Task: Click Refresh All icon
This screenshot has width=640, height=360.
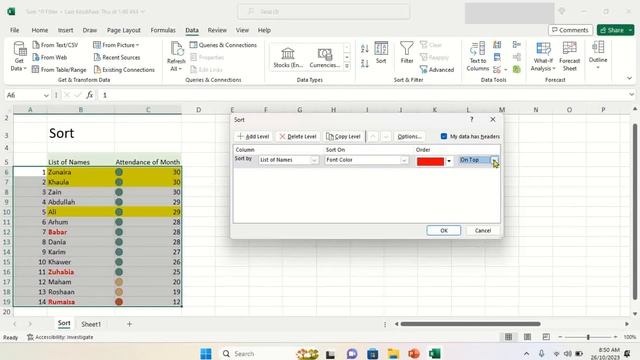Action: point(176,48)
